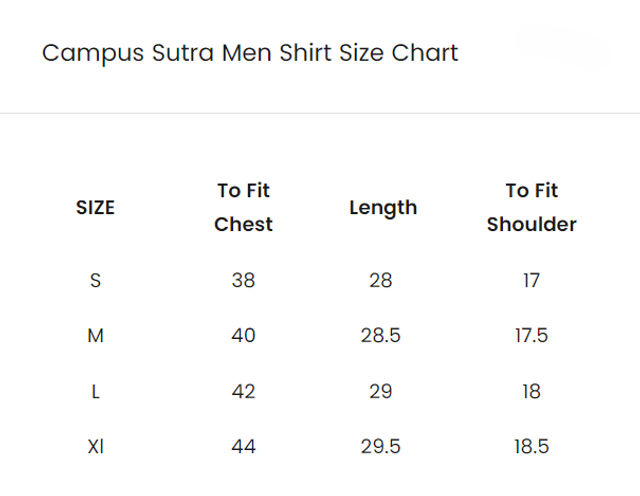The image size is (640, 496).
Task: Click the Length column header
Action: (383, 208)
